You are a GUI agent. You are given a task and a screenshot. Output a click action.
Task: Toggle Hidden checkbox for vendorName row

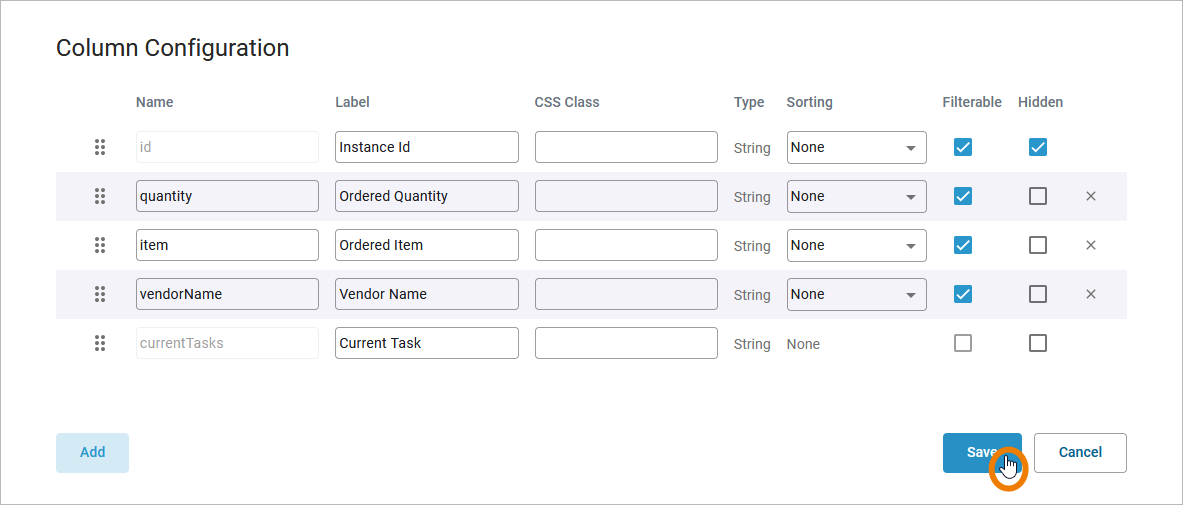(x=1038, y=294)
